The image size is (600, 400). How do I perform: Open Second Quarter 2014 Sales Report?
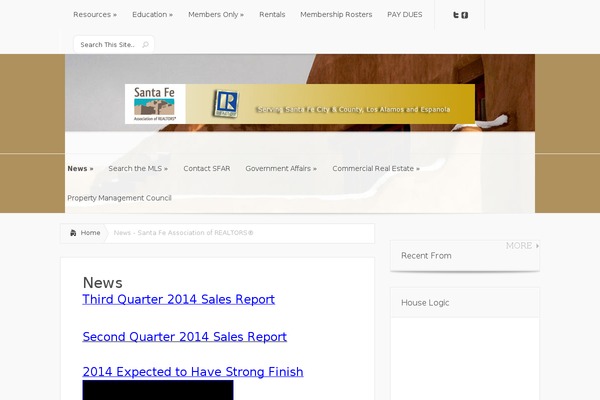184,337
